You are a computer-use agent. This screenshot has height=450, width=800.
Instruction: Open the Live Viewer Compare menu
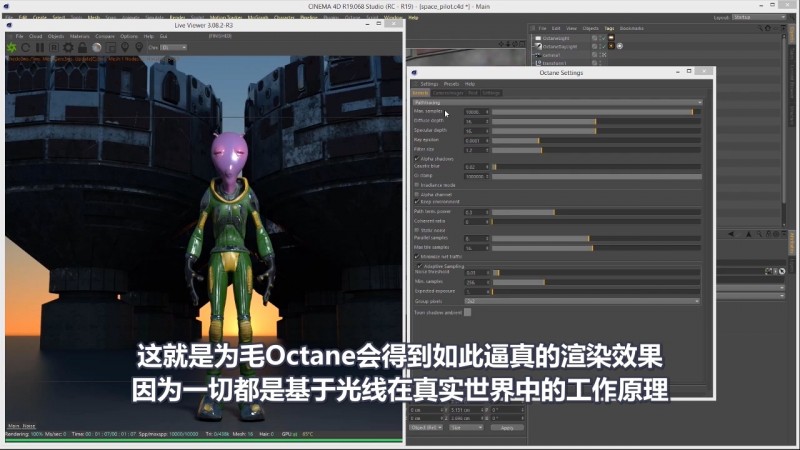click(x=105, y=36)
